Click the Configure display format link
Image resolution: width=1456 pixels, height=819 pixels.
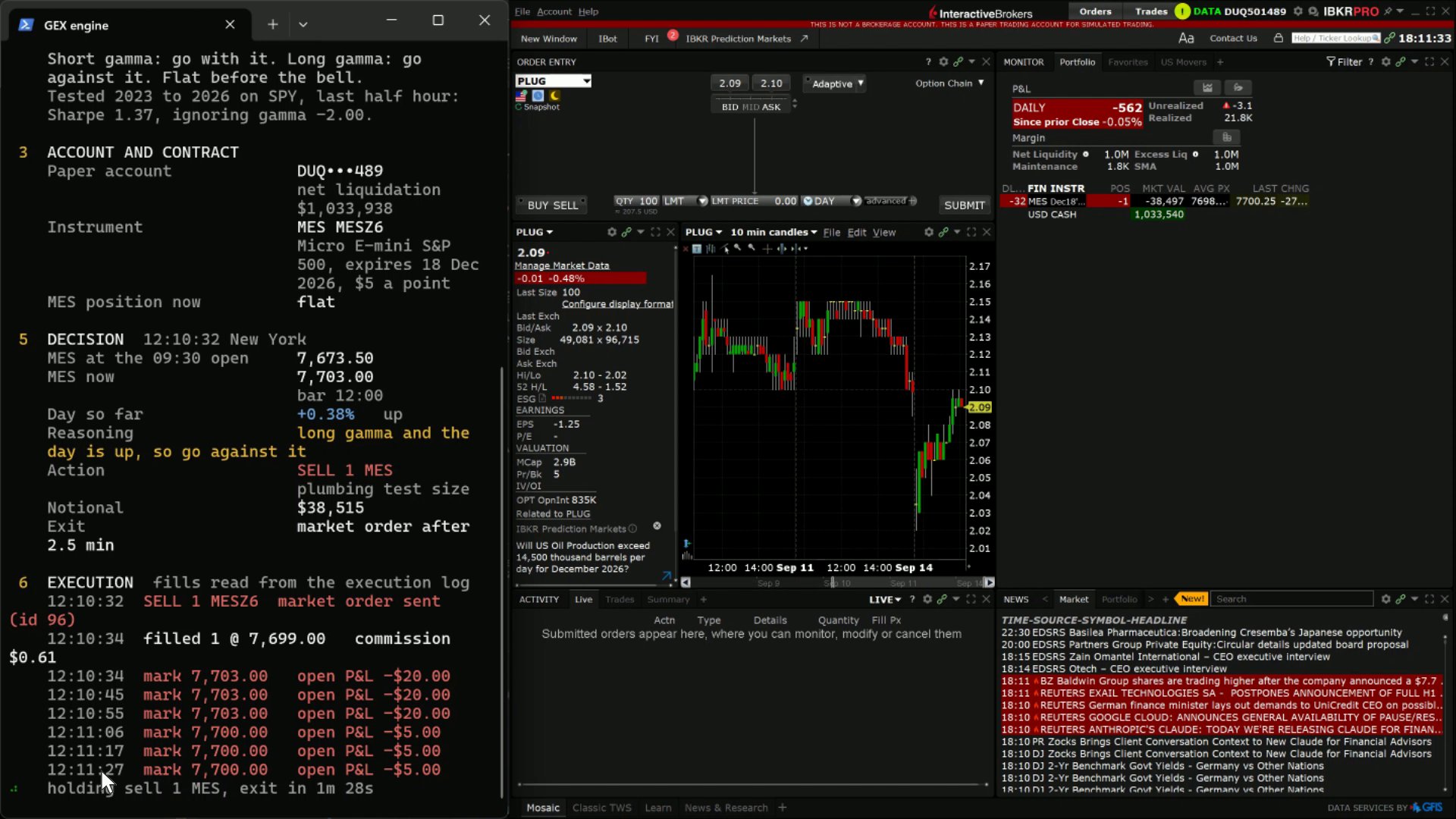[617, 304]
